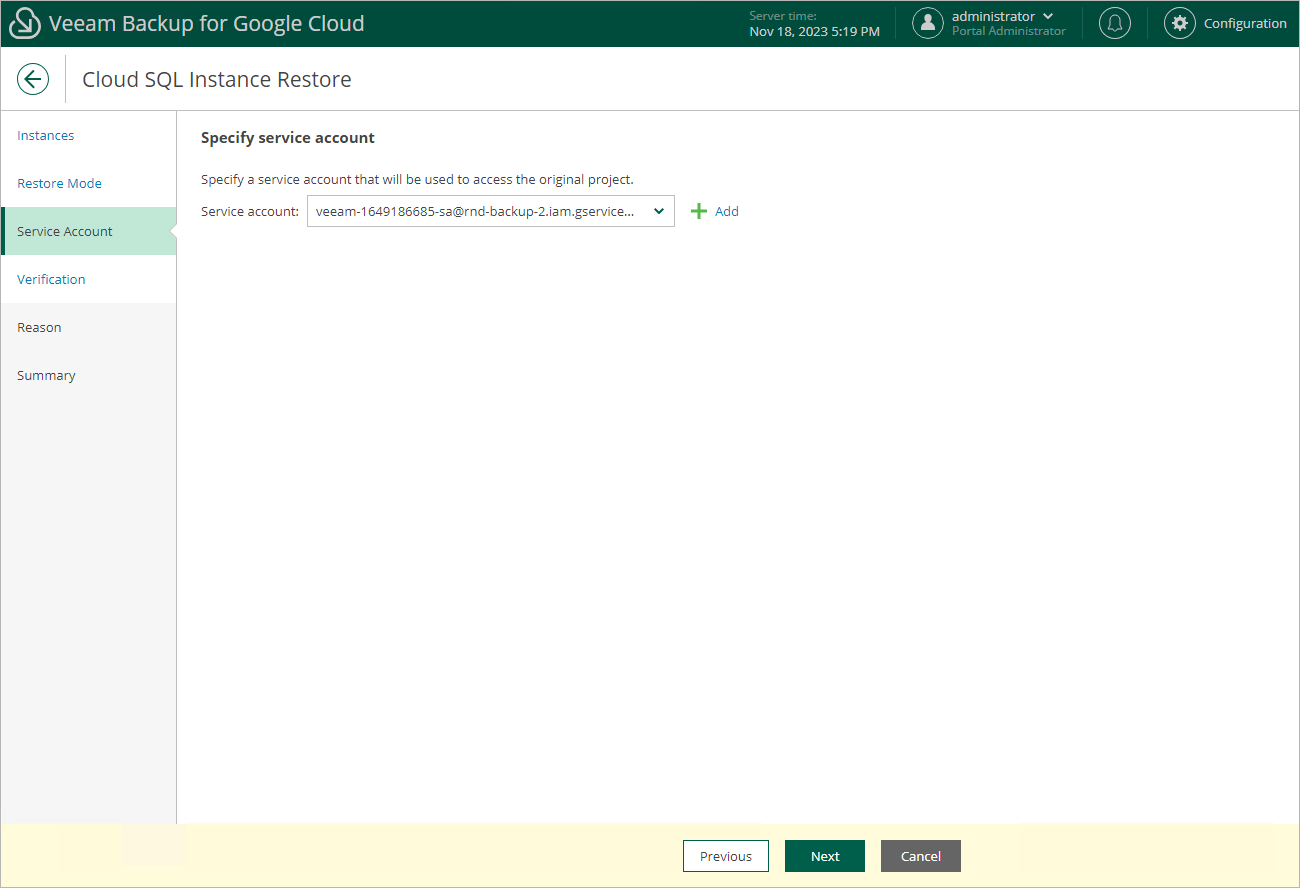The height and width of the screenshot is (888, 1300).
Task: Click the back arrow icon
Action: pos(33,80)
